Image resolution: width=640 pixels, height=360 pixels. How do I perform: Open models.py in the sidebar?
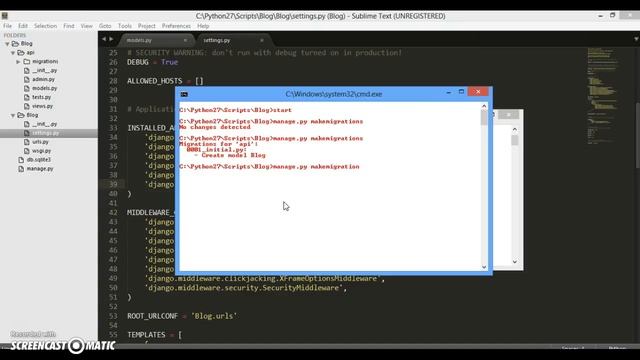click(44, 88)
